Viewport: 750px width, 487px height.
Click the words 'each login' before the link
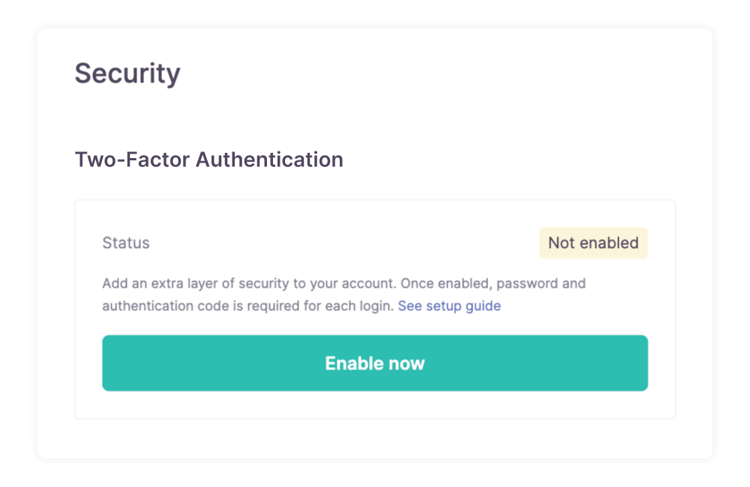pos(358,306)
